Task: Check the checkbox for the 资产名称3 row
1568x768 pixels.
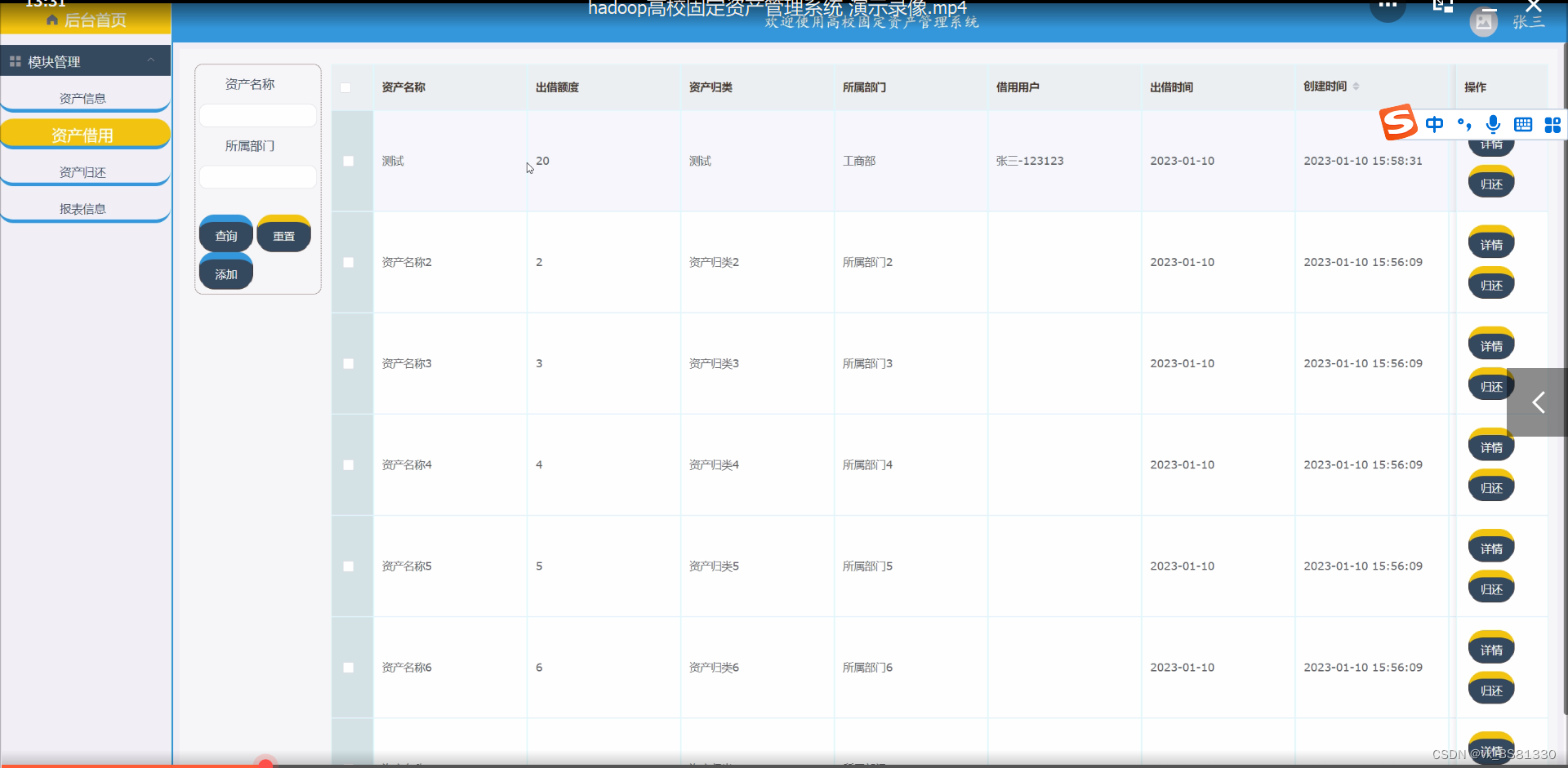Action: (349, 363)
